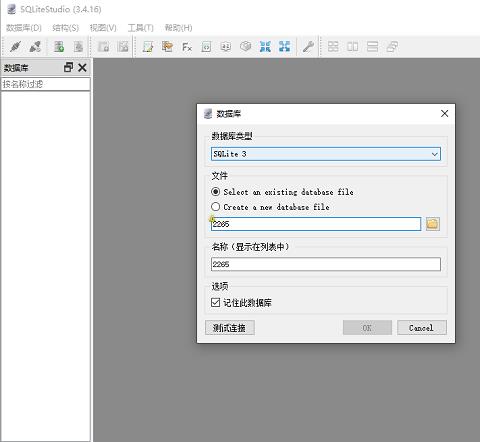Click the tile windows vertically icon

point(353,47)
